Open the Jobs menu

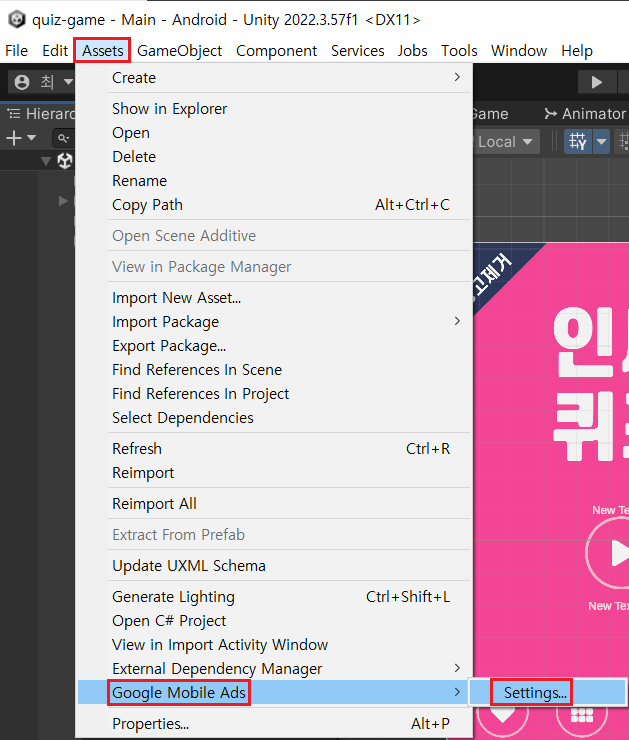click(412, 50)
